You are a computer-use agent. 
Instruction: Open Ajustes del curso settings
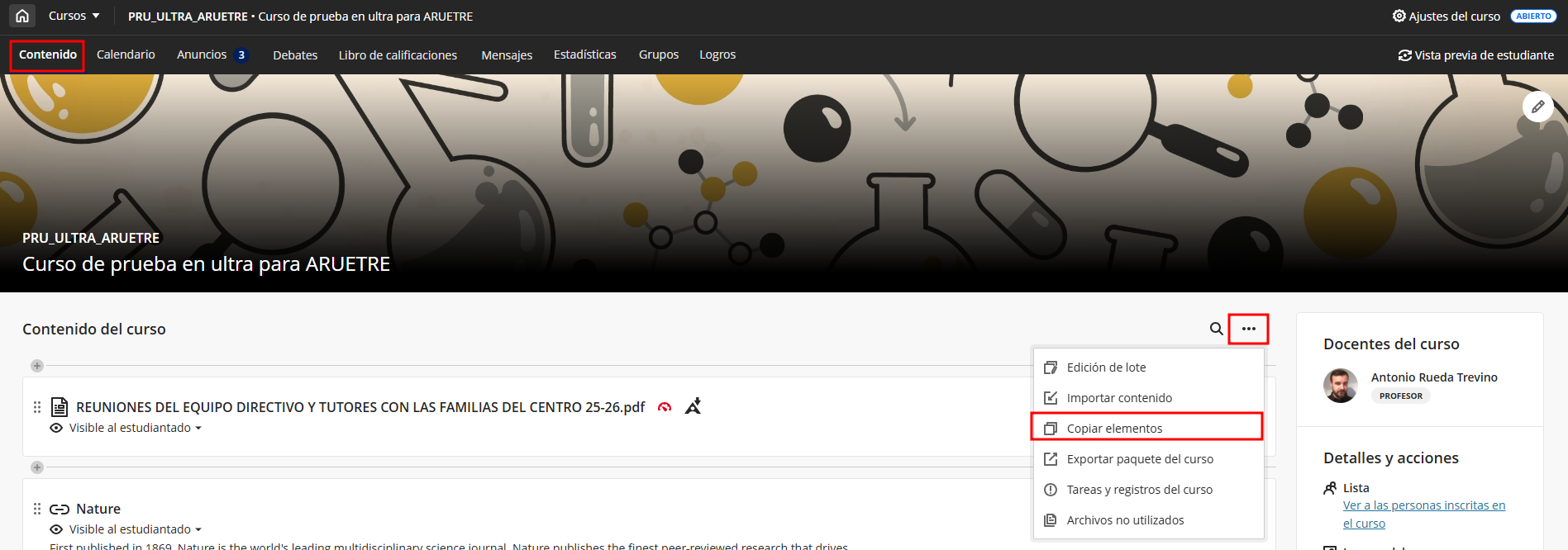coord(1446,17)
